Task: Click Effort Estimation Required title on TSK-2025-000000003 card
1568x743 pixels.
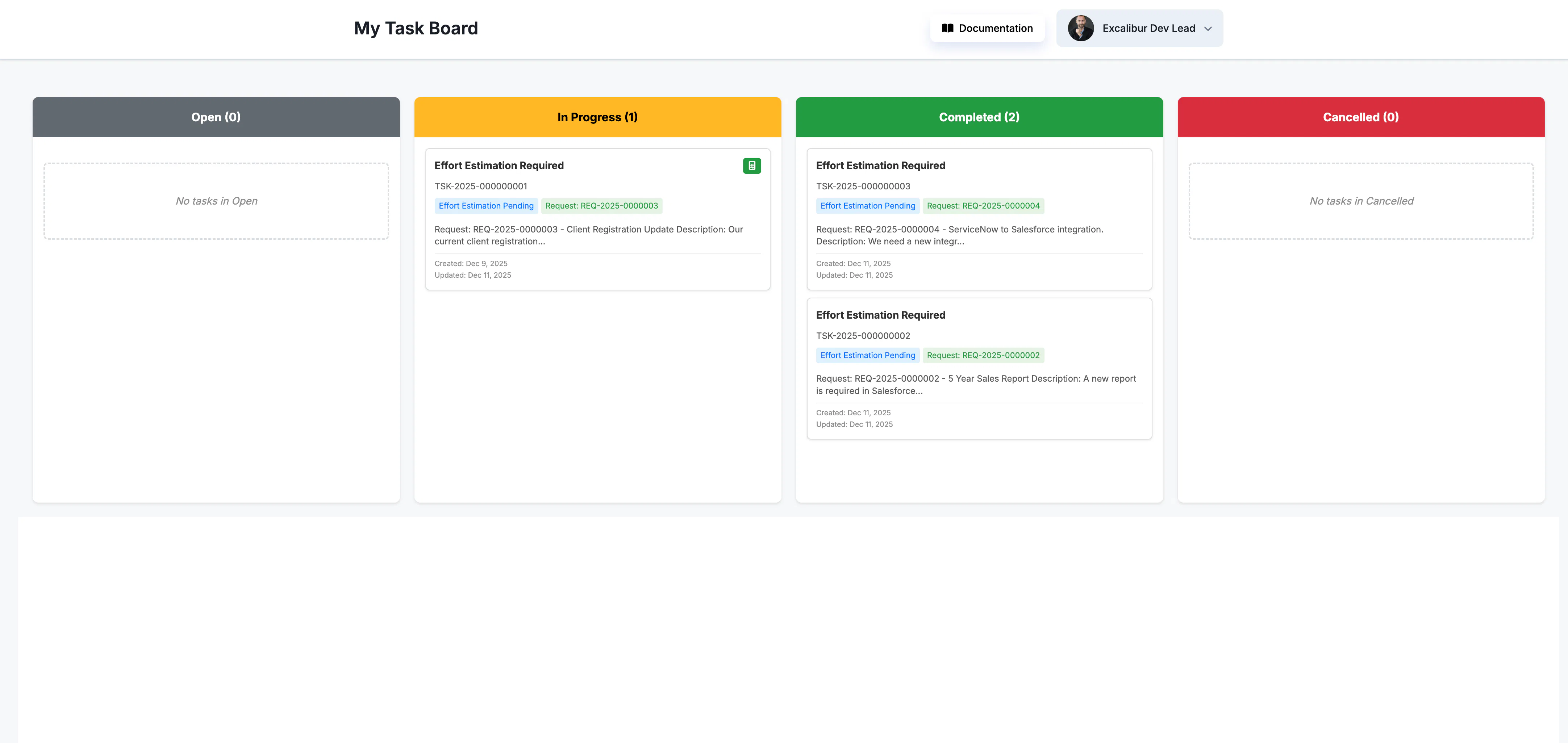Action: pyautogui.click(x=881, y=165)
